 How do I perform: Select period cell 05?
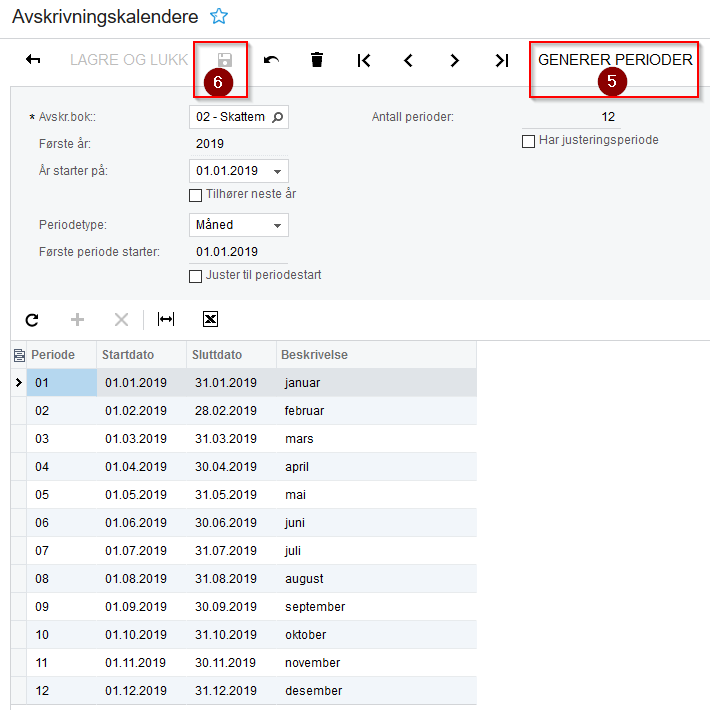click(62, 495)
